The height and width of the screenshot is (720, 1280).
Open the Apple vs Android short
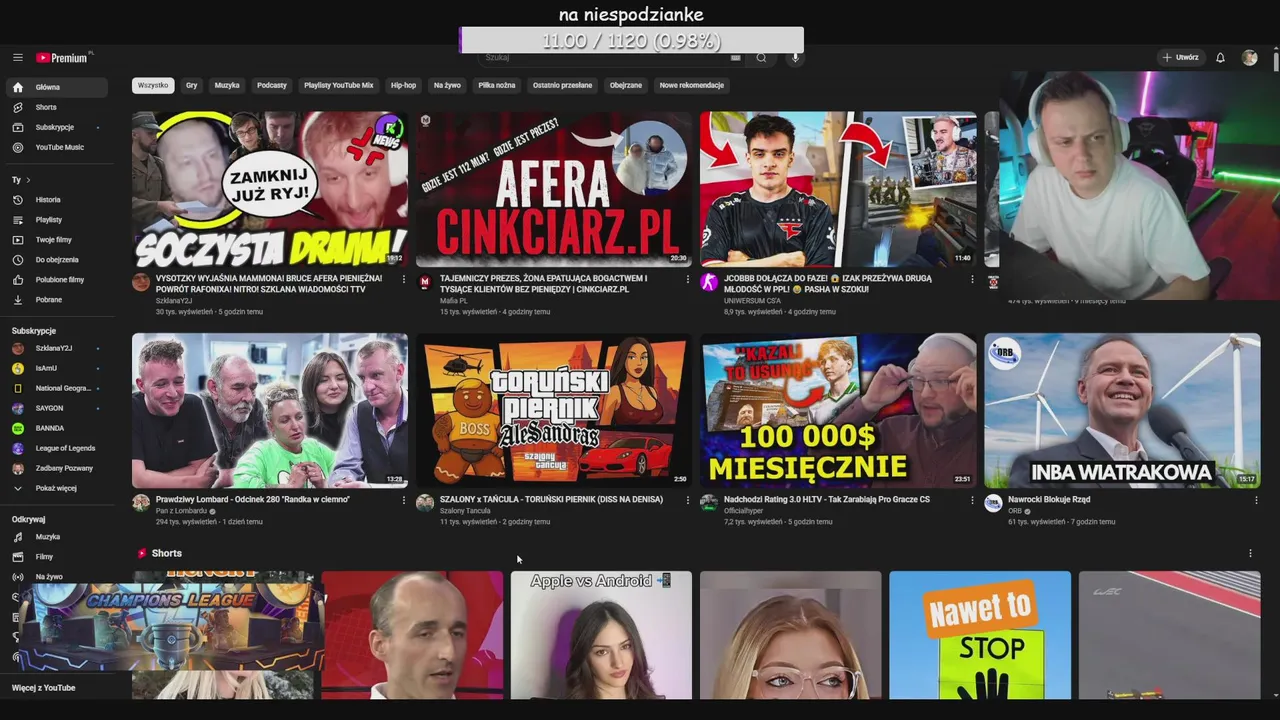click(x=601, y=635)
